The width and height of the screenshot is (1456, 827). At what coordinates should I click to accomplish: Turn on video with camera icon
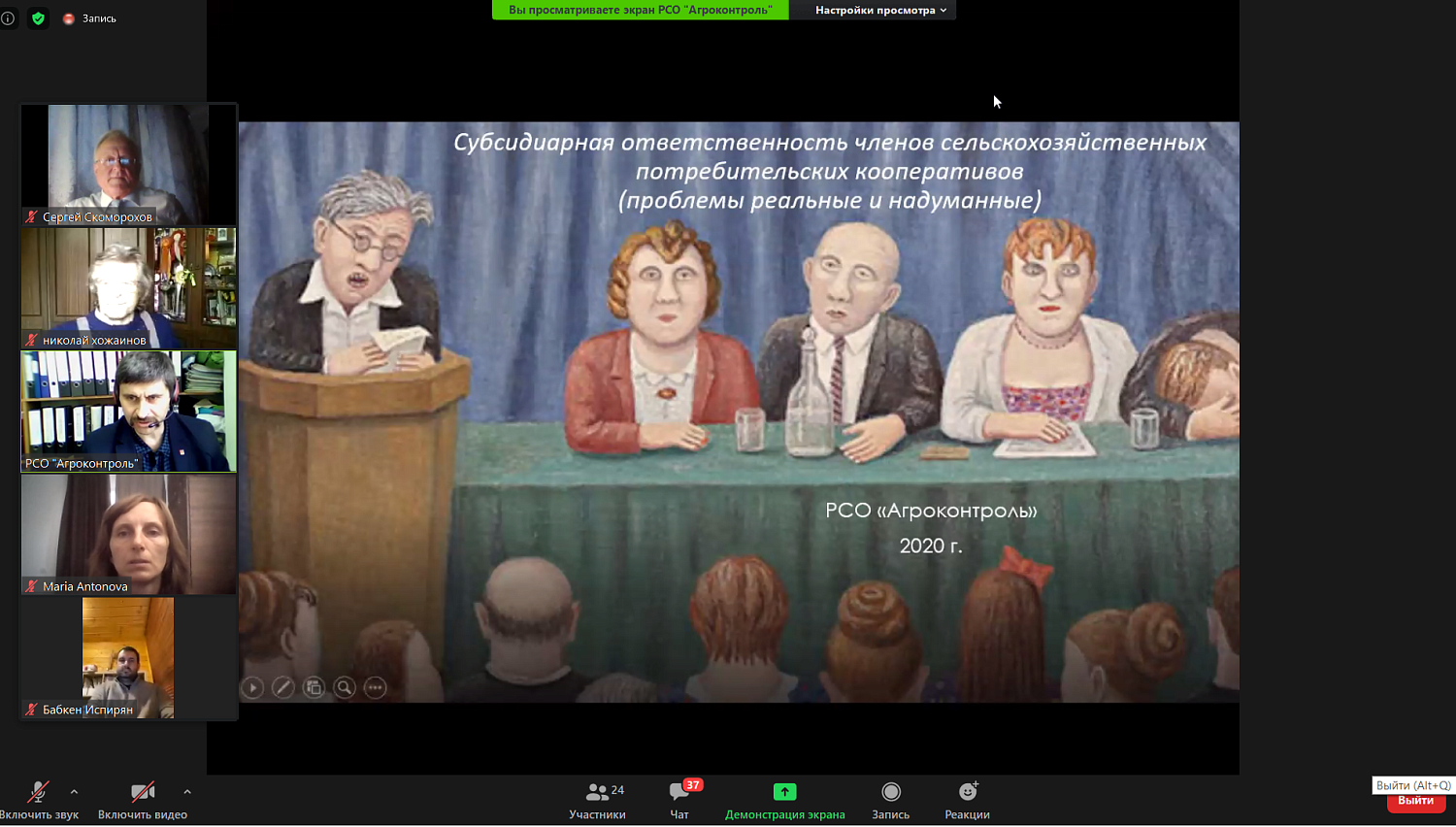click(x=143, y=792)
